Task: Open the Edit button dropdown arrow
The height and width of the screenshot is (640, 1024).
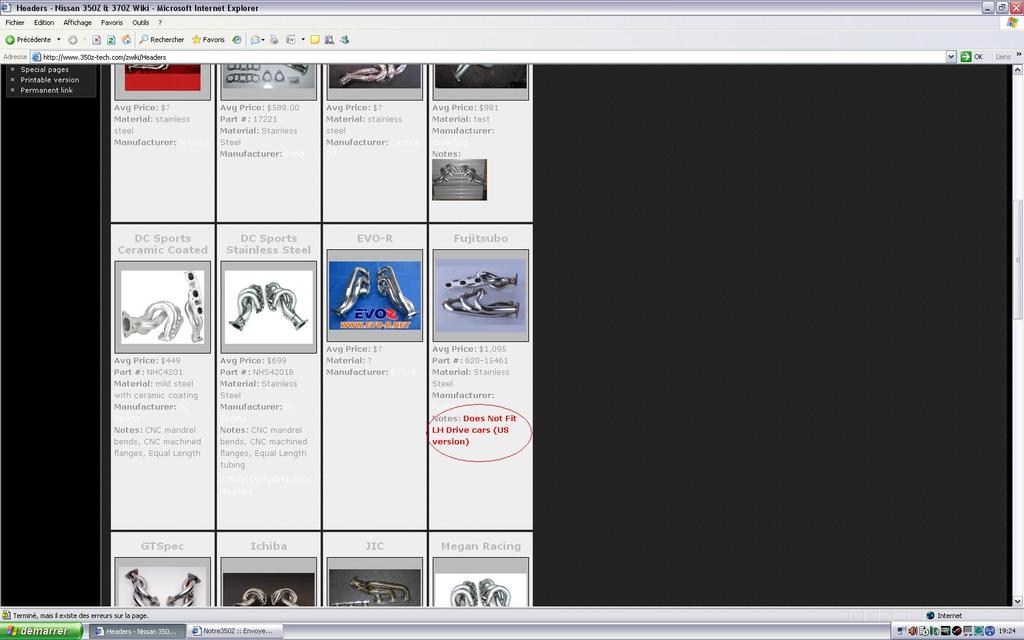Action: (301, 40)
